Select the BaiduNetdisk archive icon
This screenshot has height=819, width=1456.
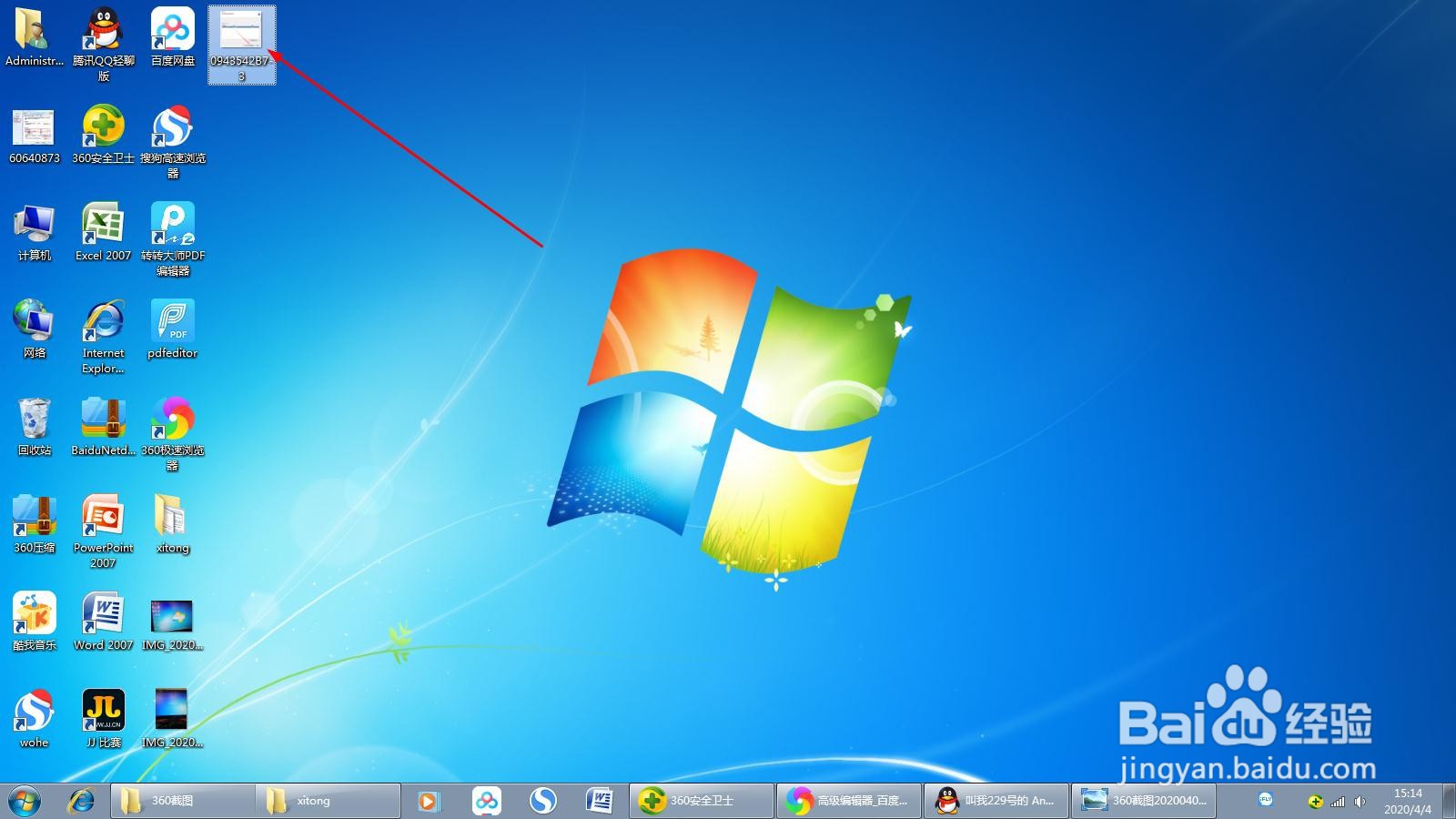pyautogui.click(x=104, y=428)
